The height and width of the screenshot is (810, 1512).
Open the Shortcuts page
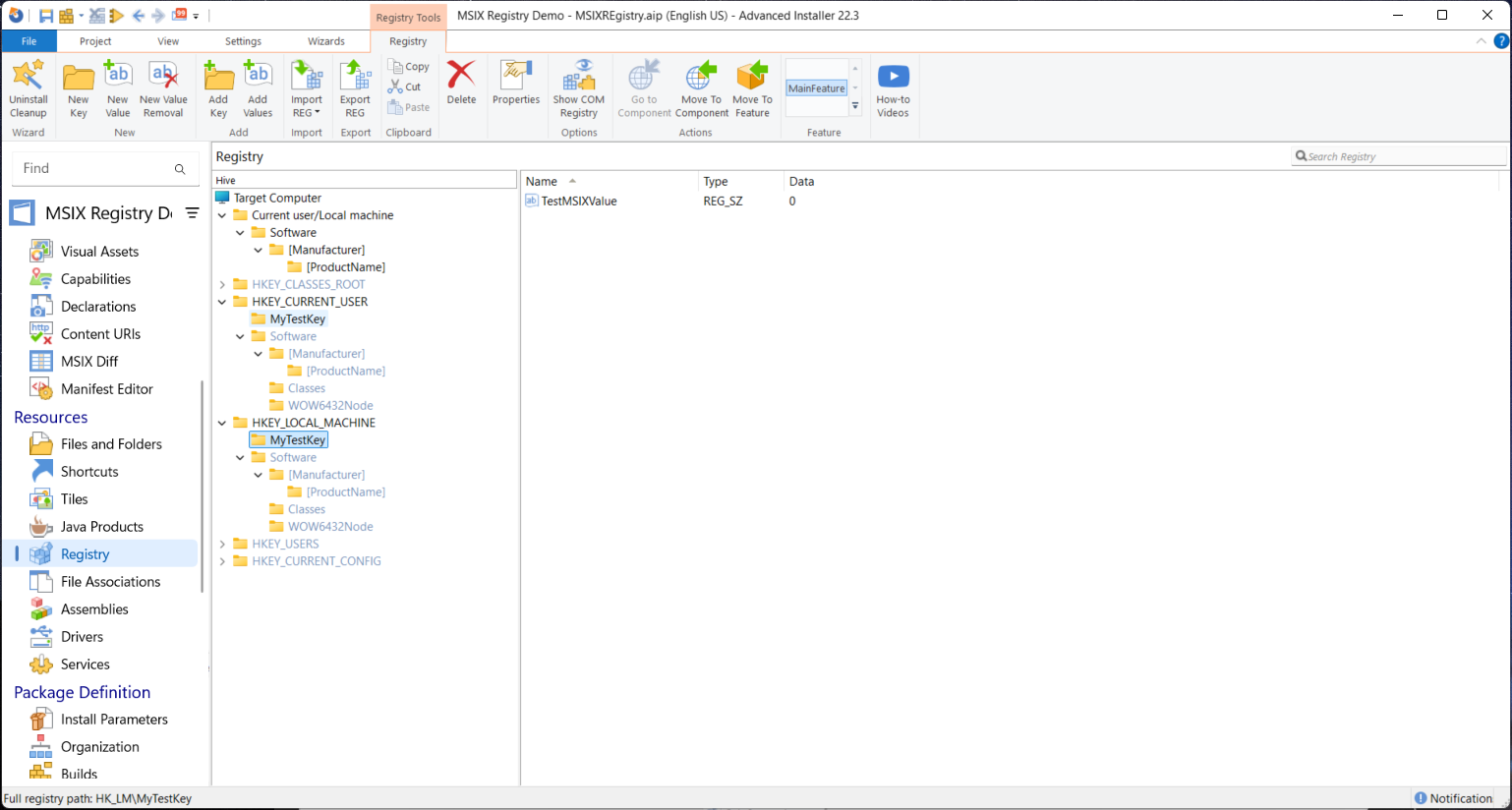click(89, 472)
